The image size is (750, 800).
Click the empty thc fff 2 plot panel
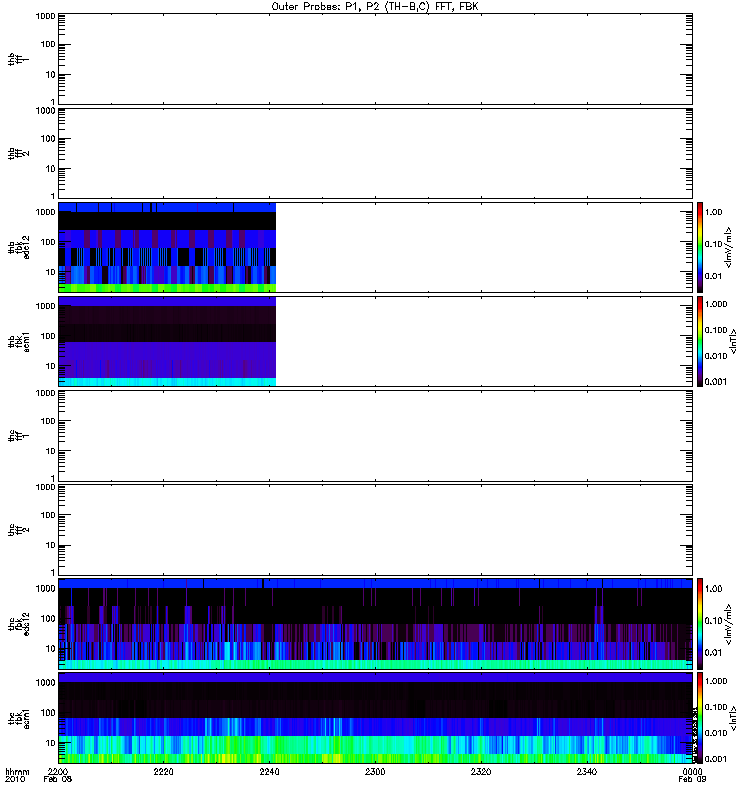pyautogui.click(x=375, y=530)
